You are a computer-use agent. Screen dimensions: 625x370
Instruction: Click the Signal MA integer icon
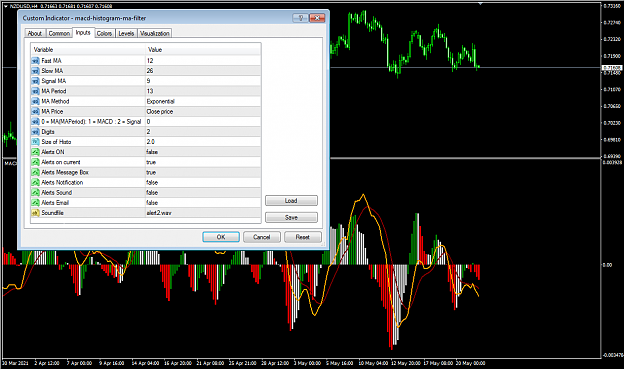click(35, 81)
